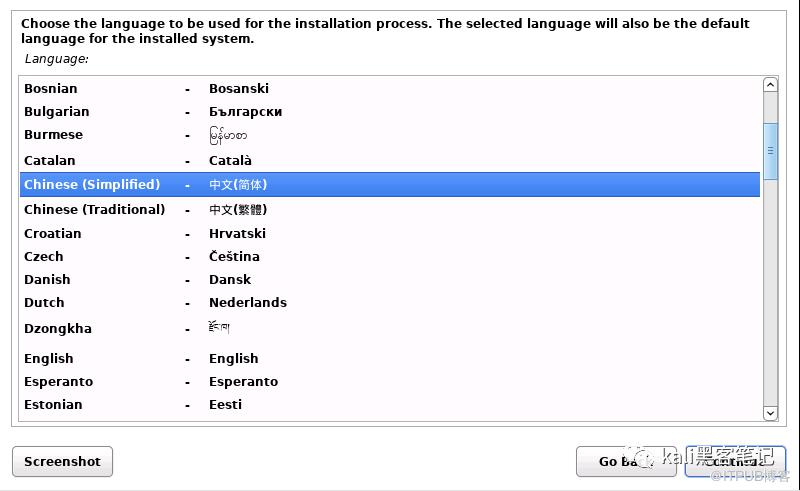Select Danish - Dansk row
800x491 pixels.
click(x=390, y=280)
